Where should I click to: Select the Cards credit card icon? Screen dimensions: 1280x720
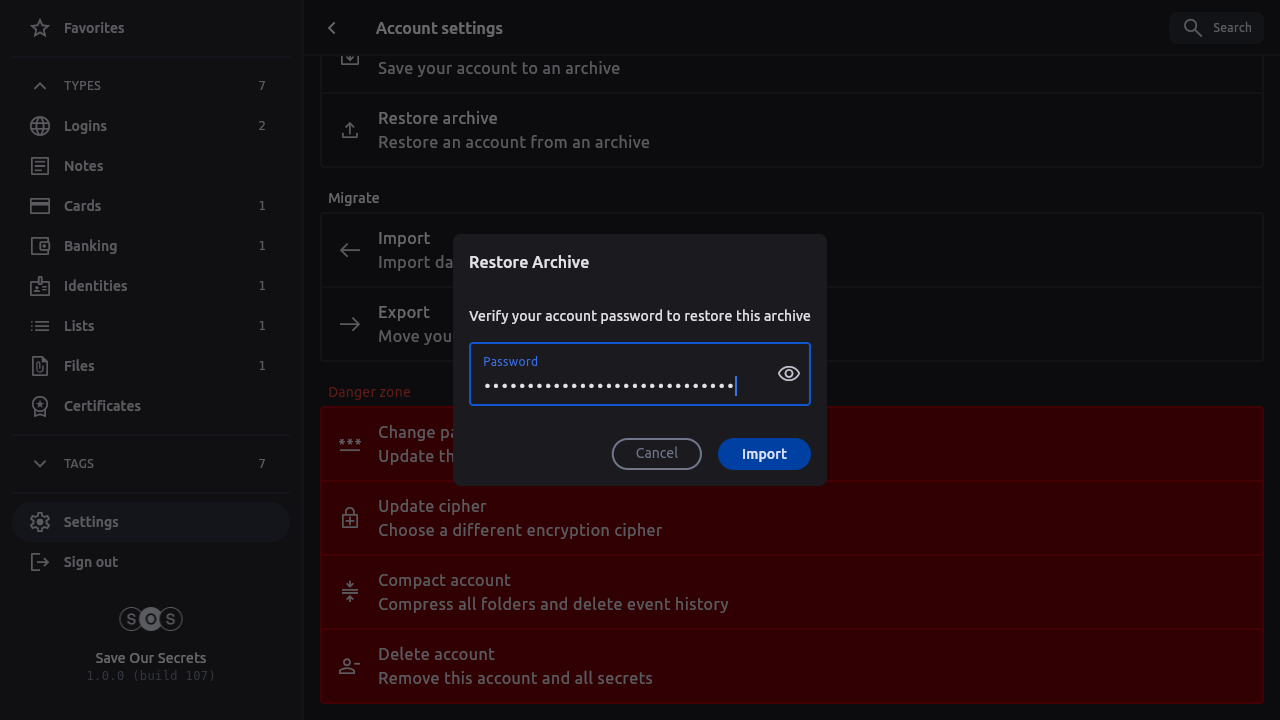coord(40,206)
